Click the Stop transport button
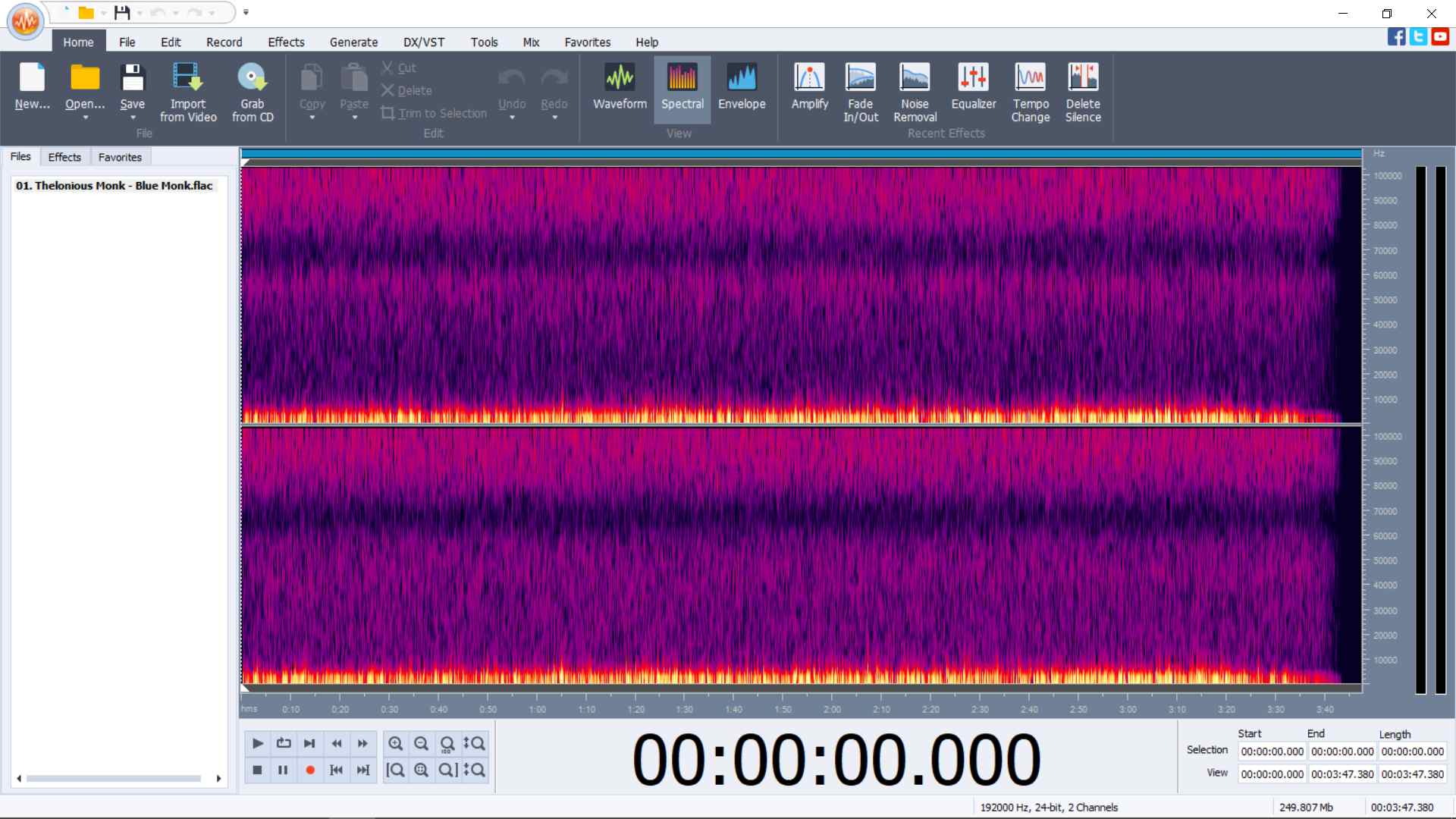 click(258, 770)
